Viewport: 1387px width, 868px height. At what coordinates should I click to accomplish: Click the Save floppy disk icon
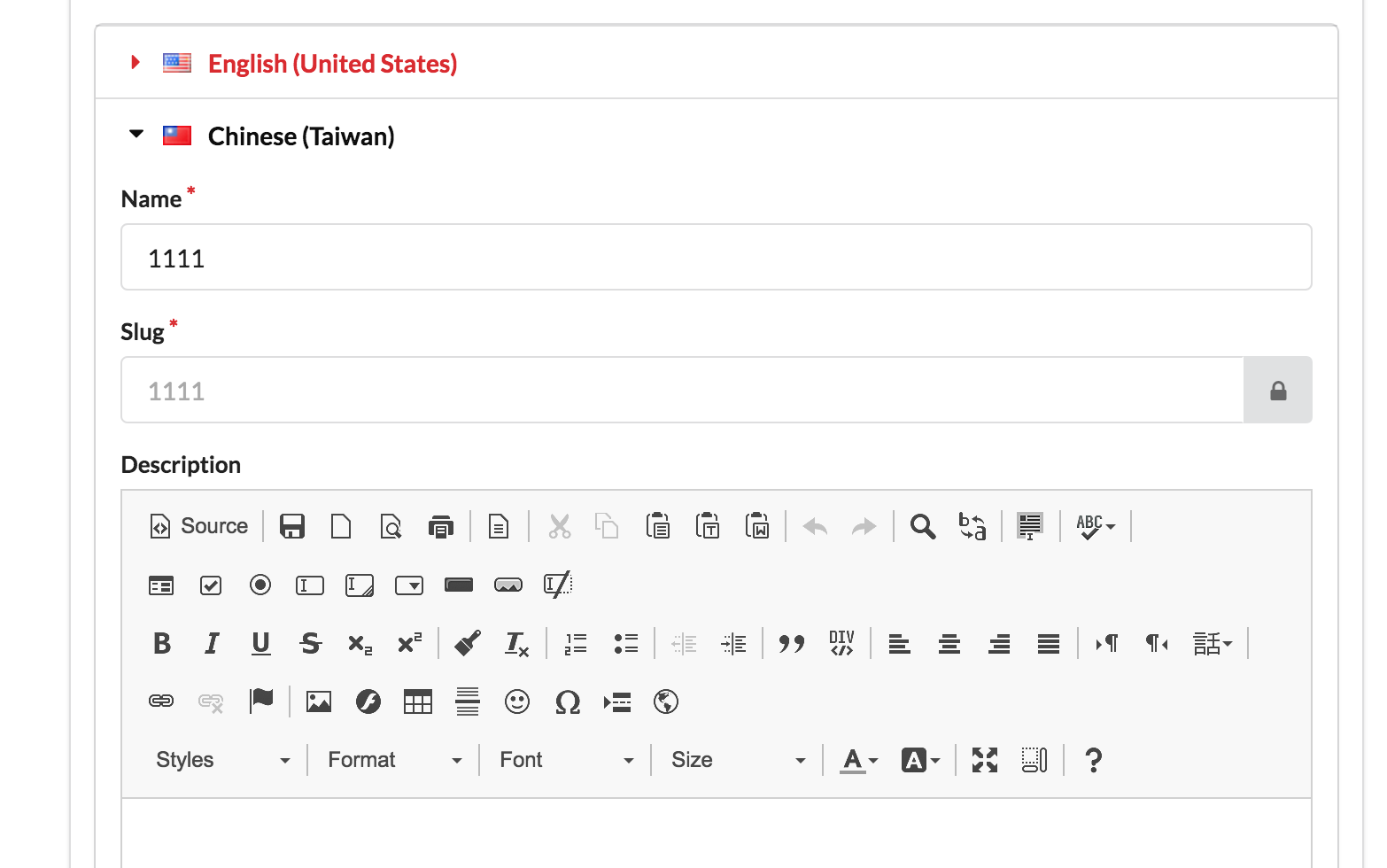pyautogui.click(x=292, y=526)
